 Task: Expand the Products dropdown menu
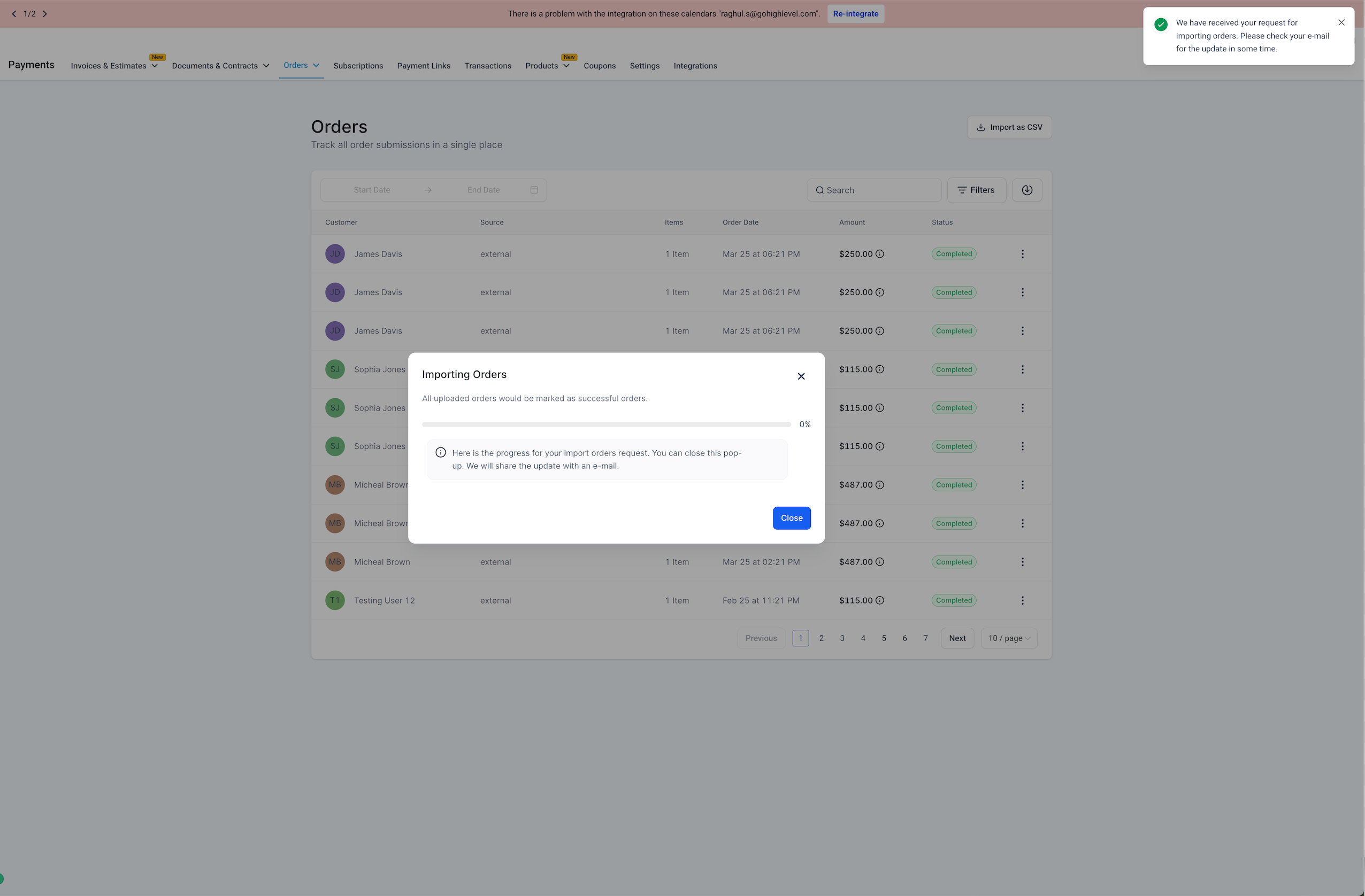click(x=566, y=66)
